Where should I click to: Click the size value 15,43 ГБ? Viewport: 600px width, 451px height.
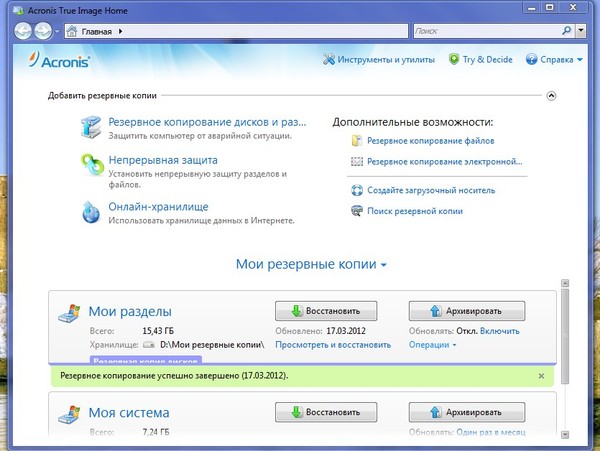(x=158, y=331)
